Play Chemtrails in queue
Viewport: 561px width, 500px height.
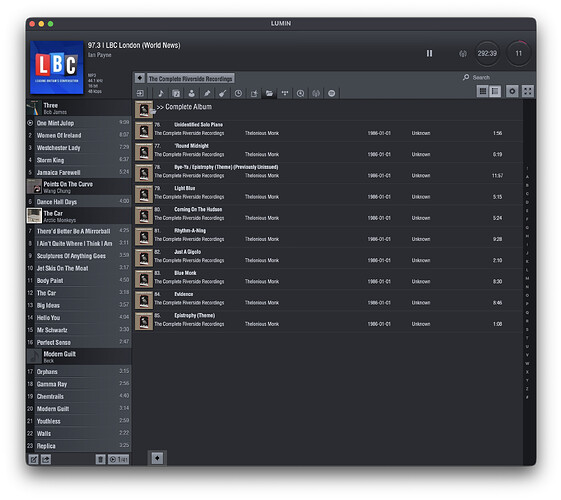[x=79, y=396]
